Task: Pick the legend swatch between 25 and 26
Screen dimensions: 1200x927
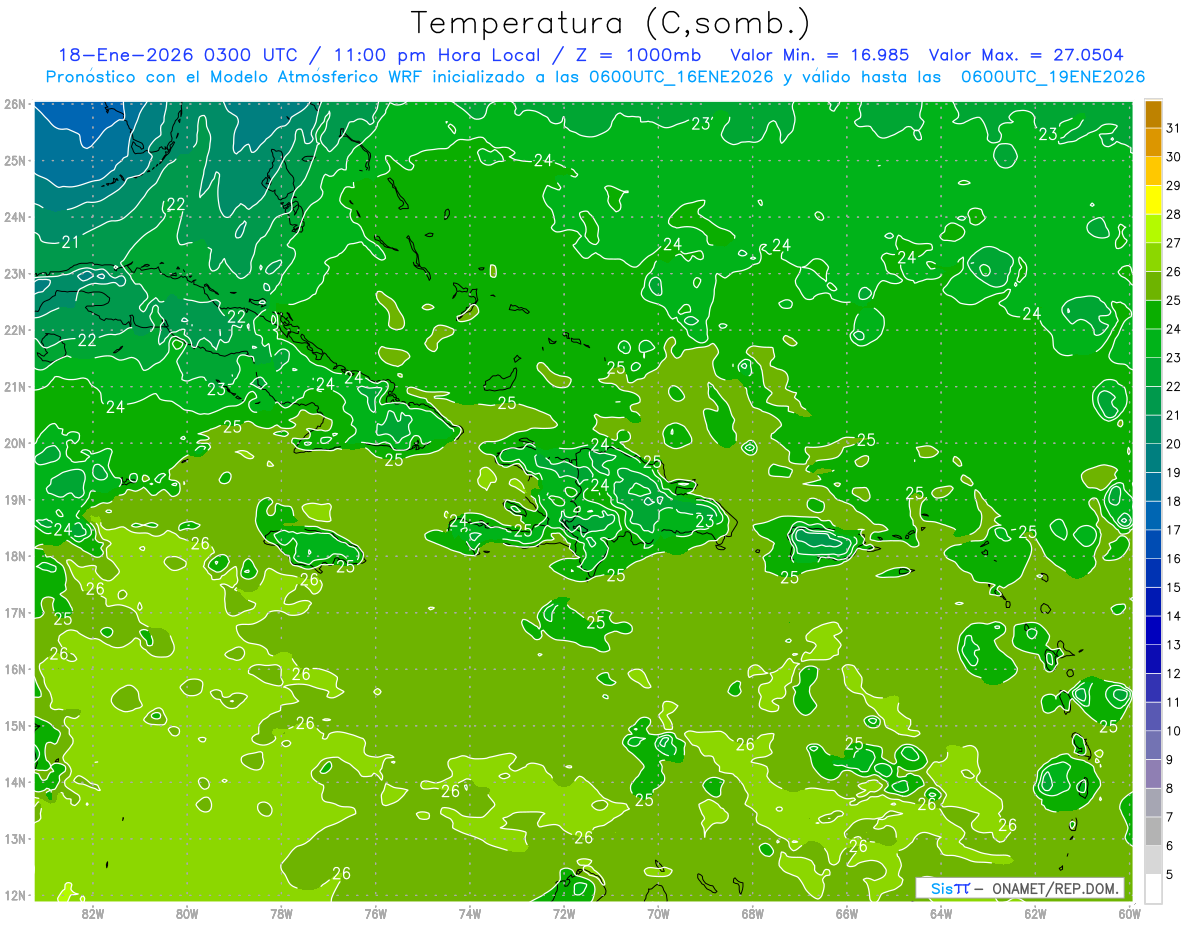Action: pos(1153,286)
